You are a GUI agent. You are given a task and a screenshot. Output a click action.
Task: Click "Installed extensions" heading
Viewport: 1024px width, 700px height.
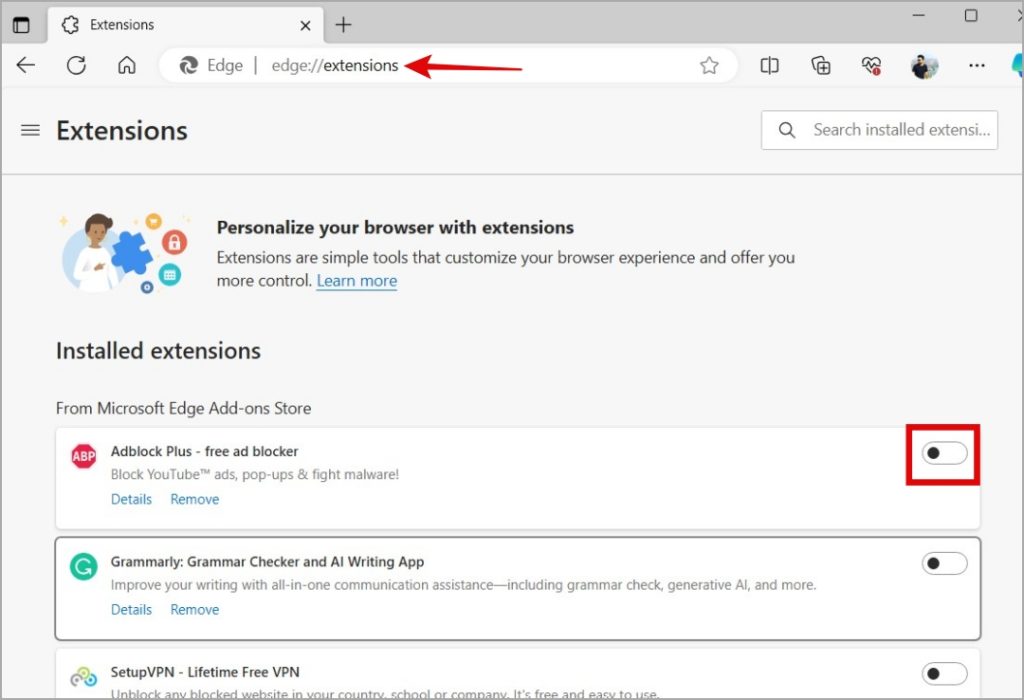[158, 351]
